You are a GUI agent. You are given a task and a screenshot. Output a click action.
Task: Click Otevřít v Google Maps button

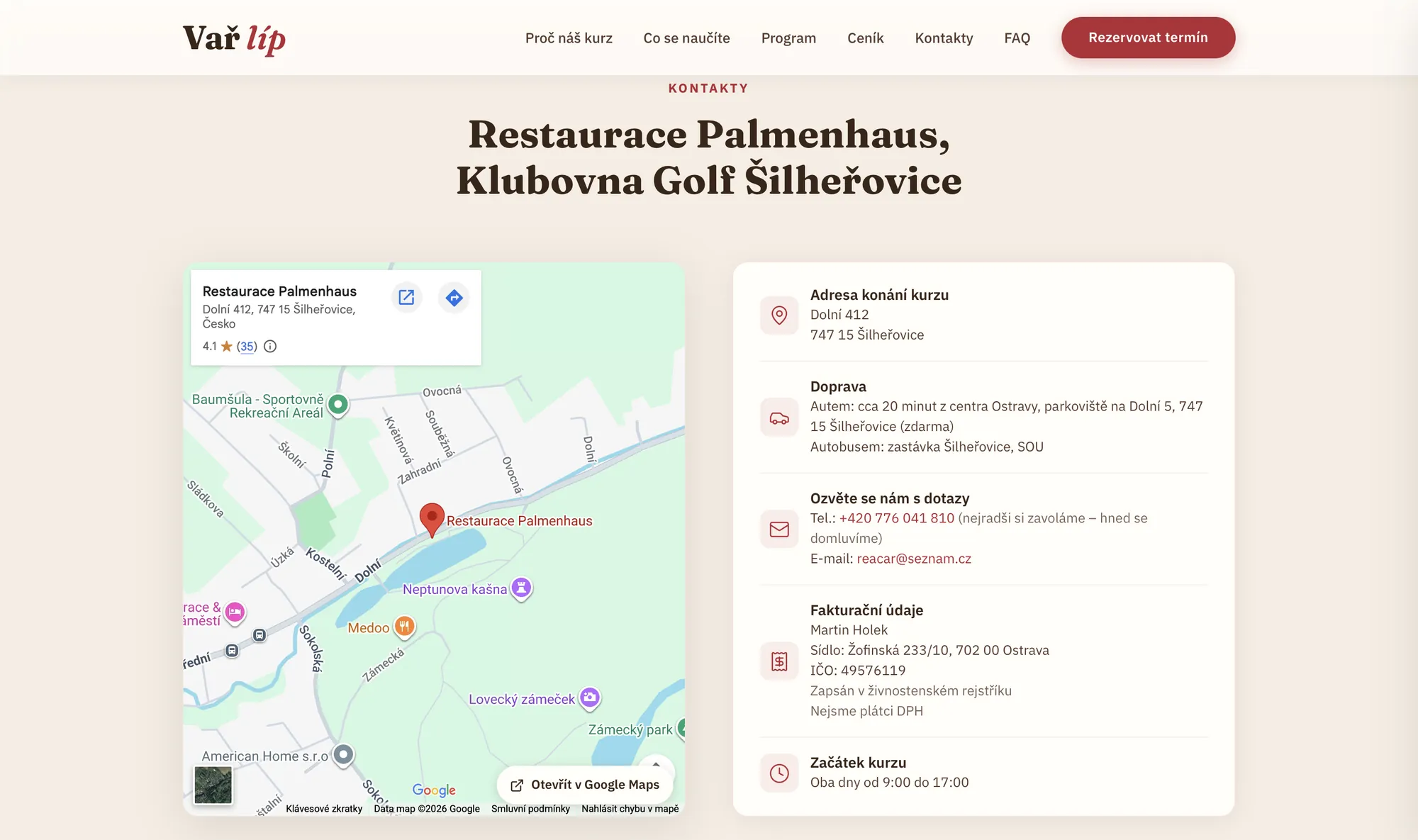pyautogui.click(x=585, y=785)
